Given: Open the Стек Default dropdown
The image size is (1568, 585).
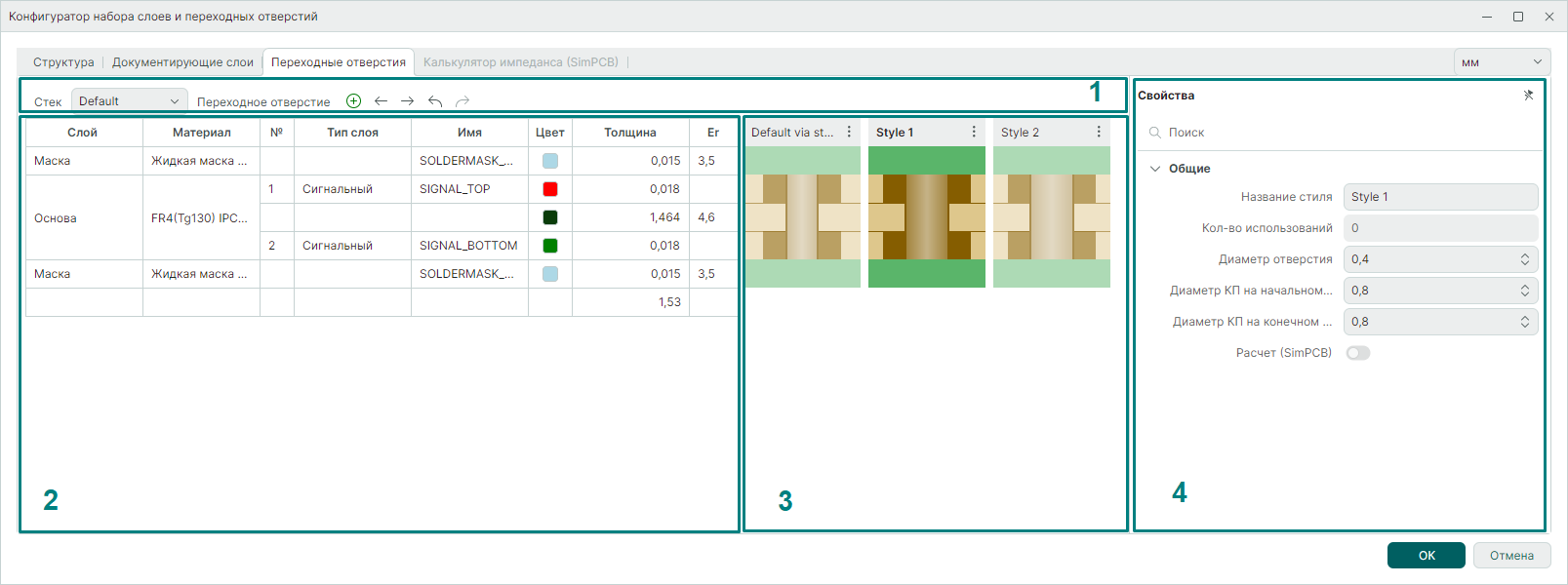Looking at the screenshot, I should (130, 100).
